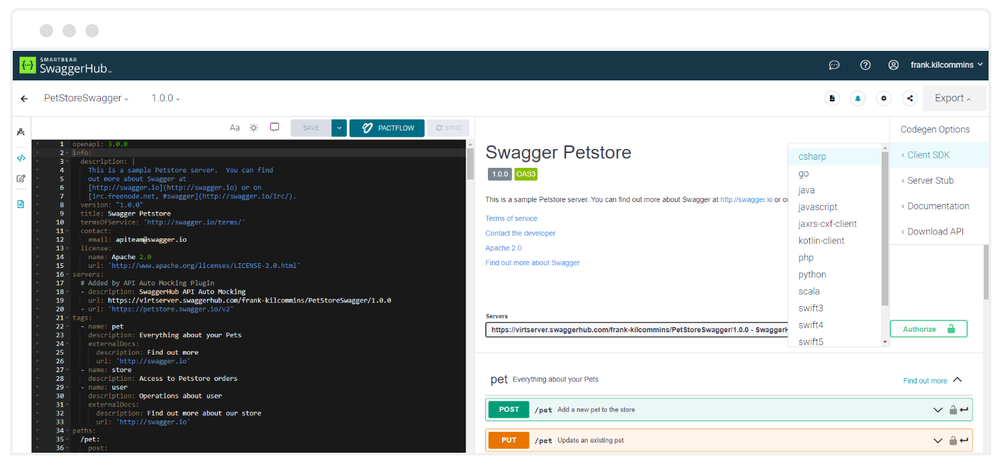Open the Servers selection dropdown
Image resolution: width=1000 pixels, height=470 pixels.
[636, 330]
